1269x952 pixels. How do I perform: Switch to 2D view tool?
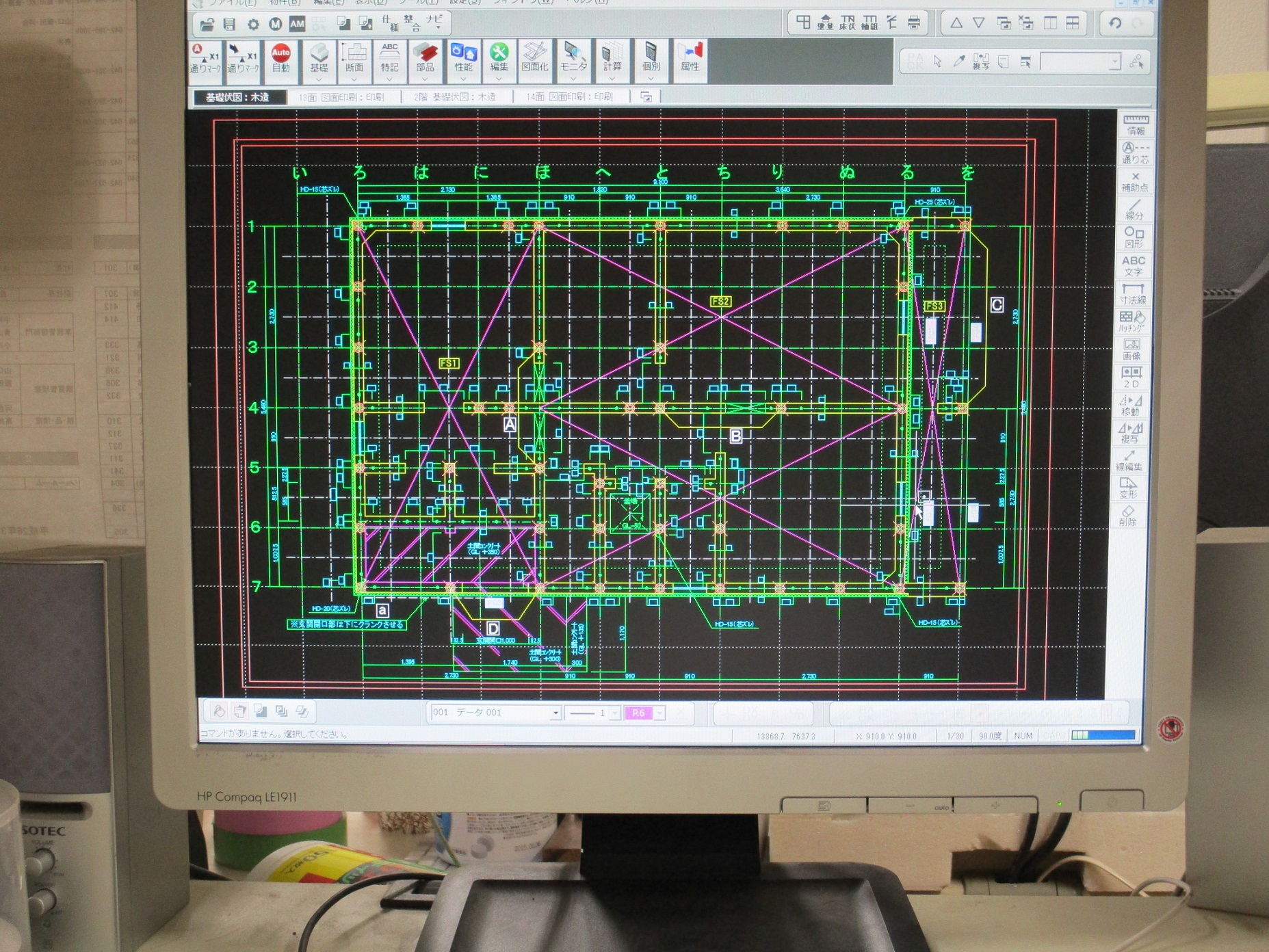coord(1131,378)
